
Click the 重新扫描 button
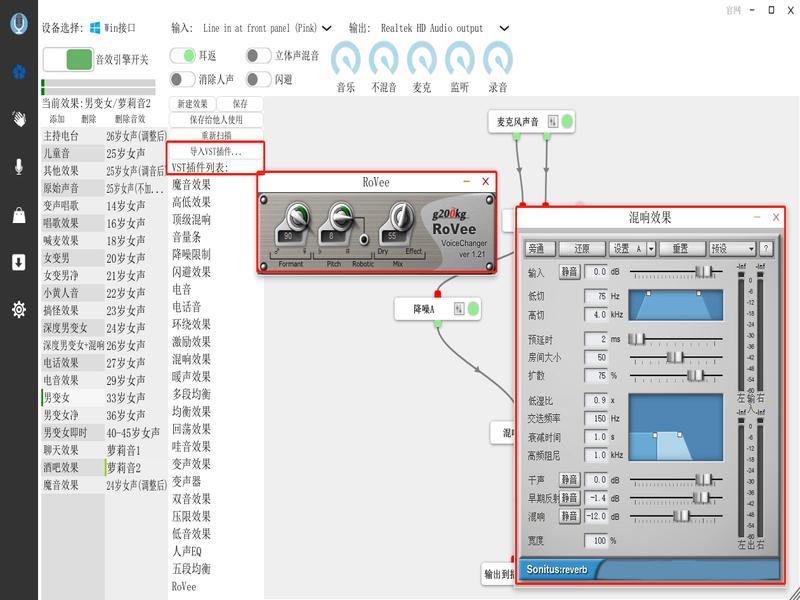(216, 135)
